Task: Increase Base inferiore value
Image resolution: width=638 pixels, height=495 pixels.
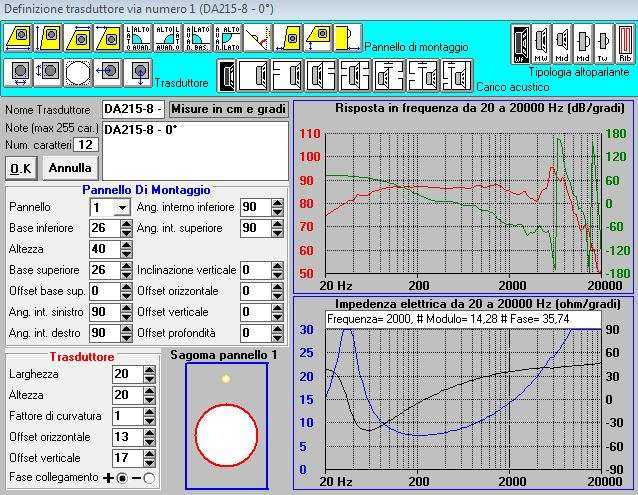Action: click(126, 224)
